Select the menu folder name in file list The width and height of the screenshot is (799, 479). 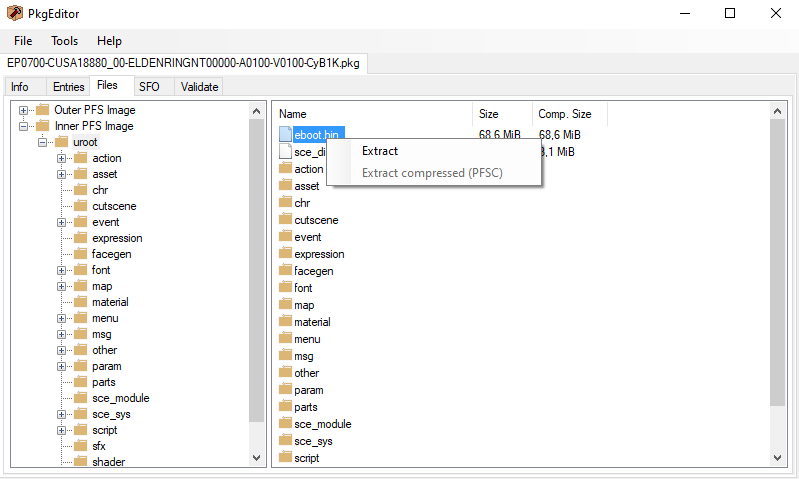307,339
